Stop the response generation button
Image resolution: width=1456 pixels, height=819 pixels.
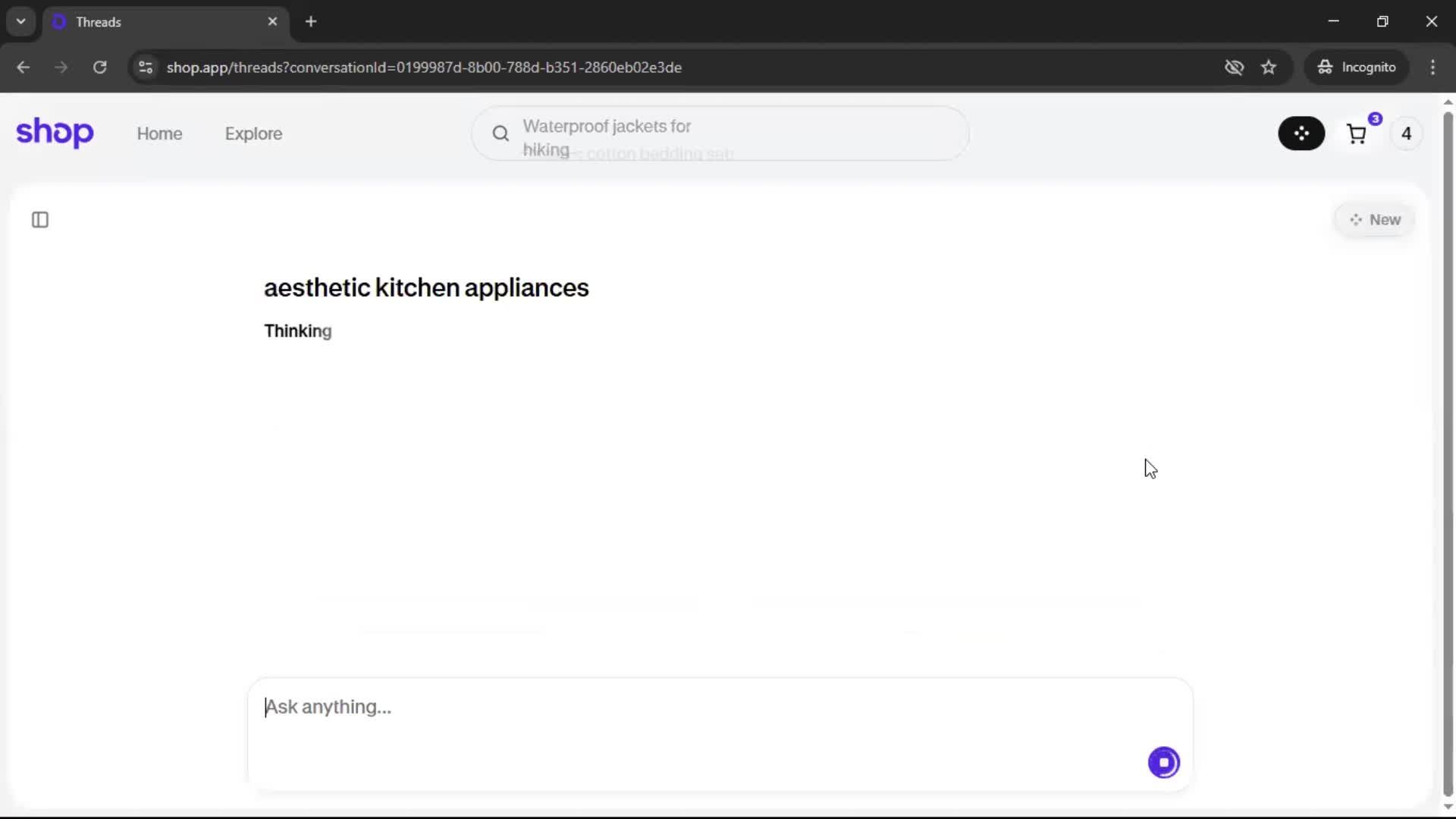[1163, 762]
